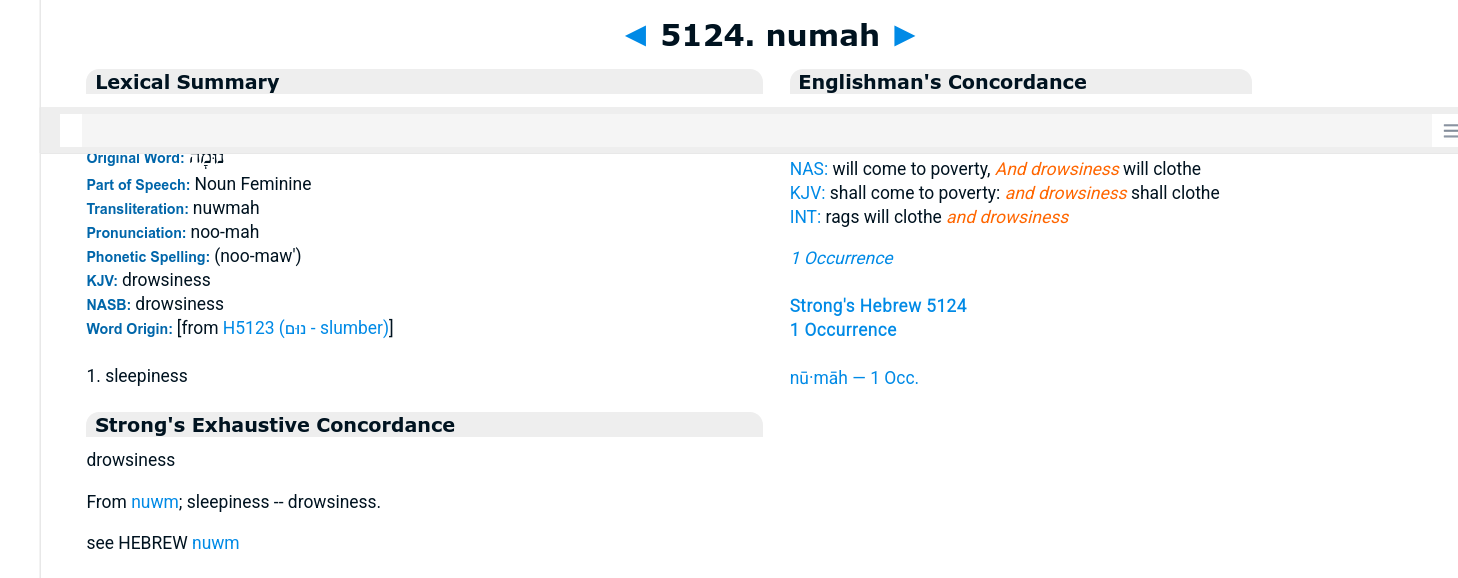Screen dimensions: 1458x578
Task: Click the 'Strong's Exhaustive Concordance' section header
Action: tap(275, 426)
